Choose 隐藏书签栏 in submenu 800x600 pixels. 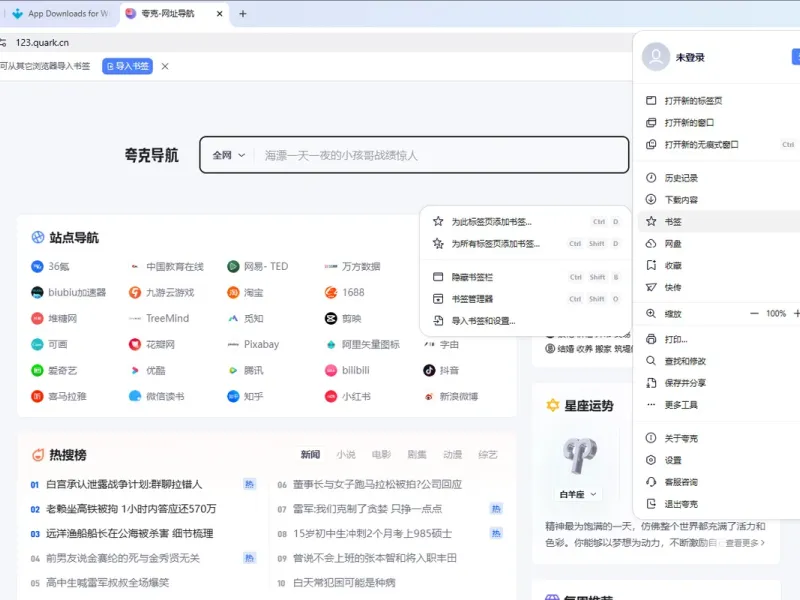(x=525, y=277)
